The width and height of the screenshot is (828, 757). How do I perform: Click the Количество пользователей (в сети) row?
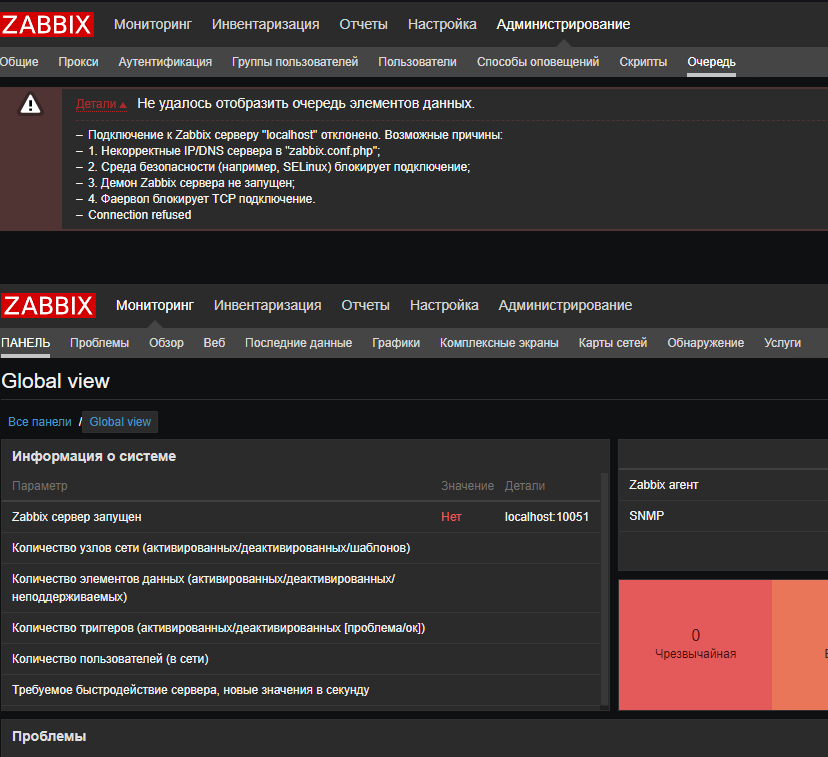pyautogui.click(x=301, y=659)
